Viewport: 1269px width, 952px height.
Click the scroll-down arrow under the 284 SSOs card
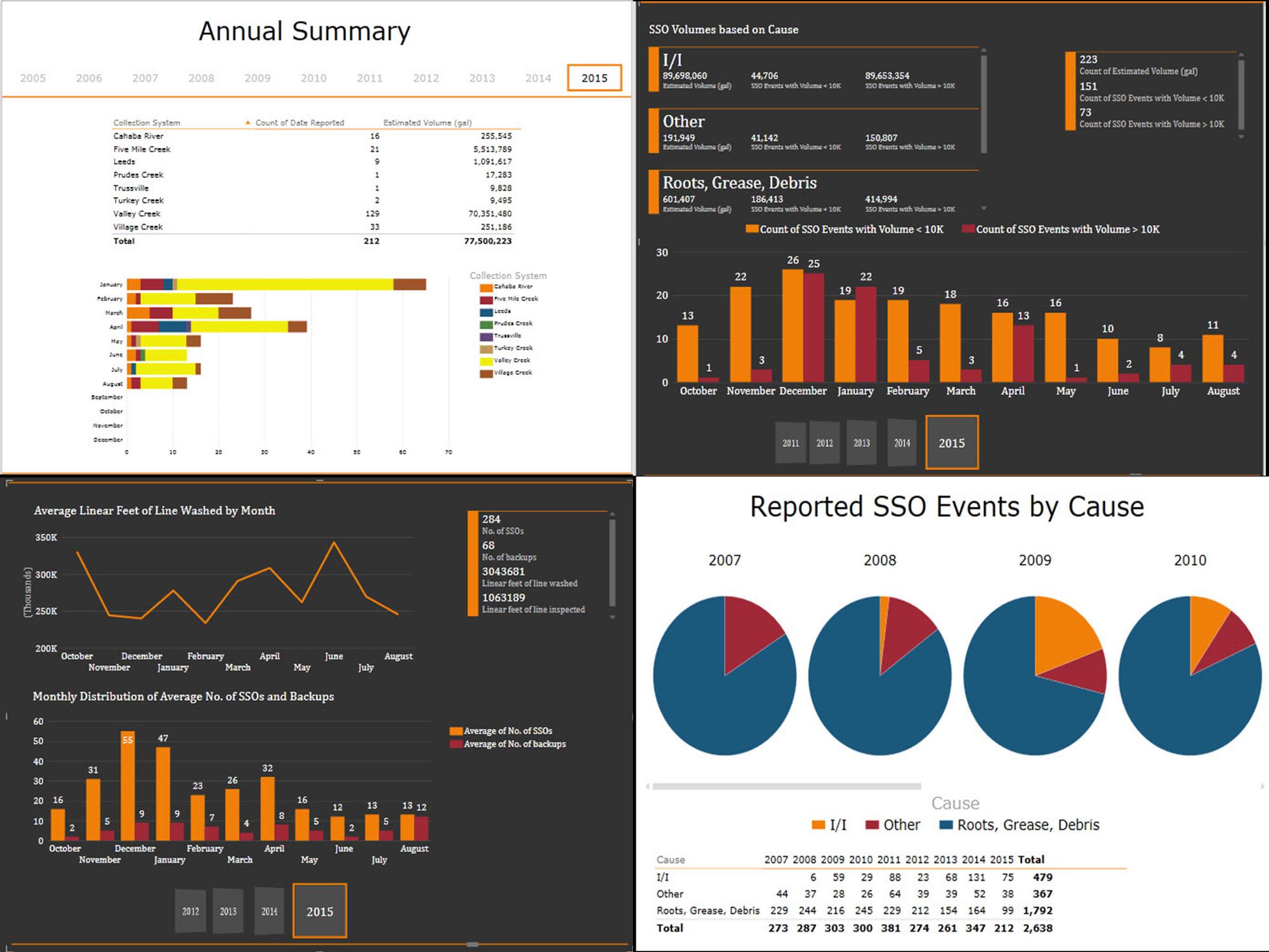coord(612,616)
